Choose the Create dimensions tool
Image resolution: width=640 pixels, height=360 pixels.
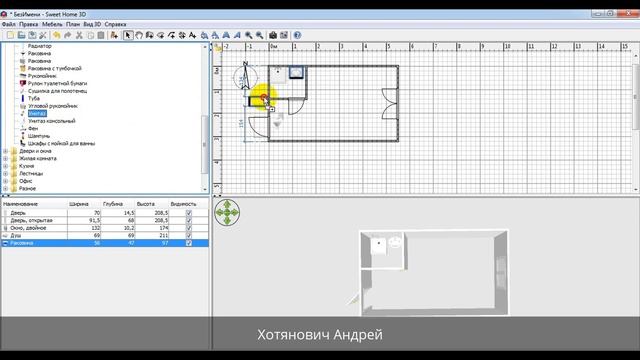point(182,36)
